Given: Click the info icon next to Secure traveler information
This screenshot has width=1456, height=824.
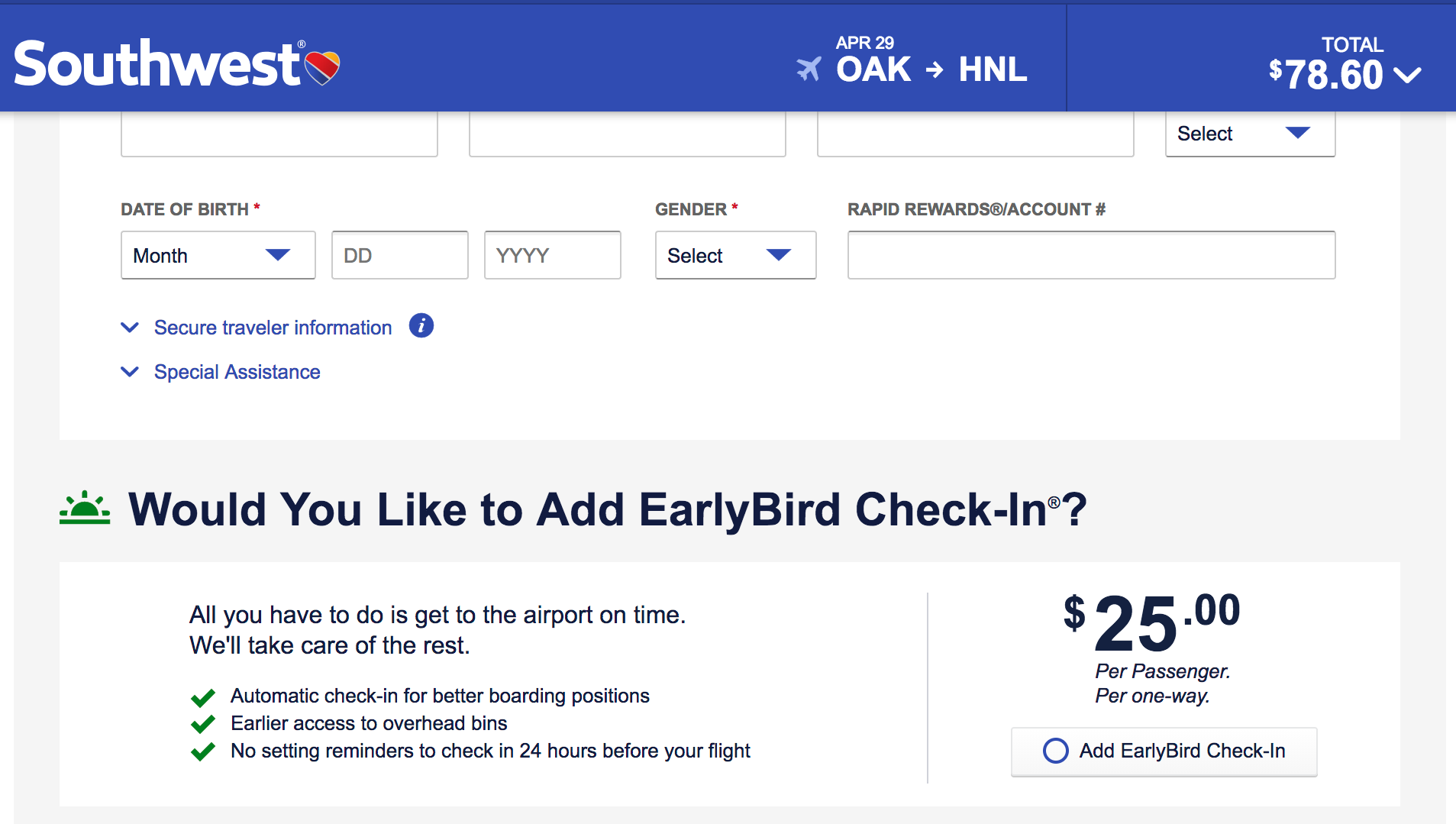Looking at the screenshot, I should 421,325.
